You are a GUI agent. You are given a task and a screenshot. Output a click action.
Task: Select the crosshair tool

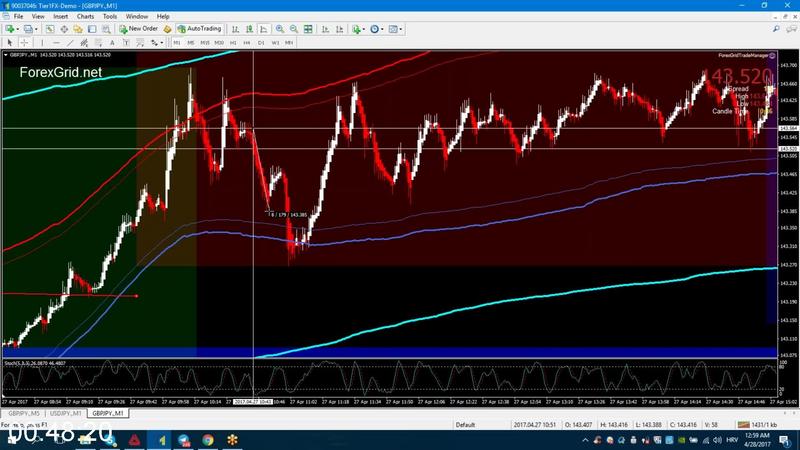pyautogui.click(x=24, y=43)
